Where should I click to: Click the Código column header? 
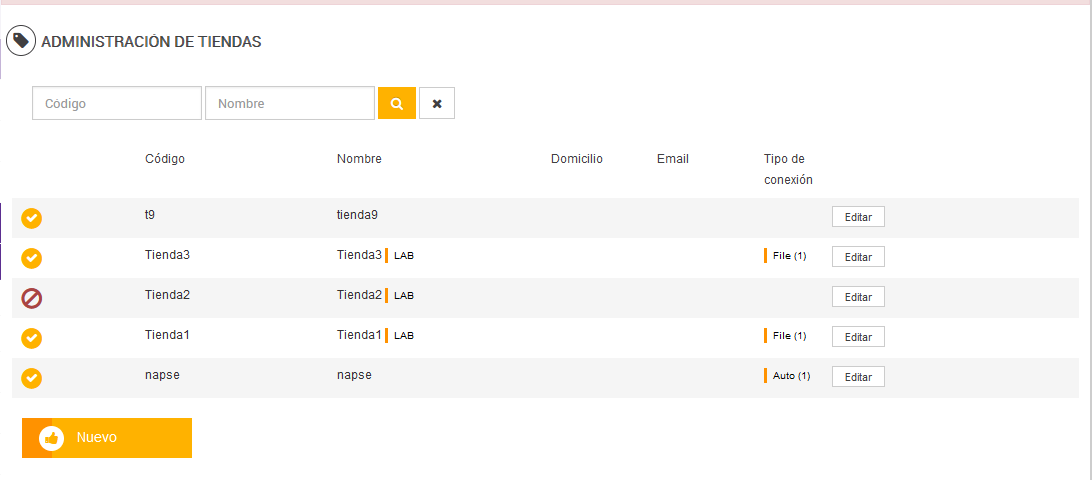(x=165, y=159)
